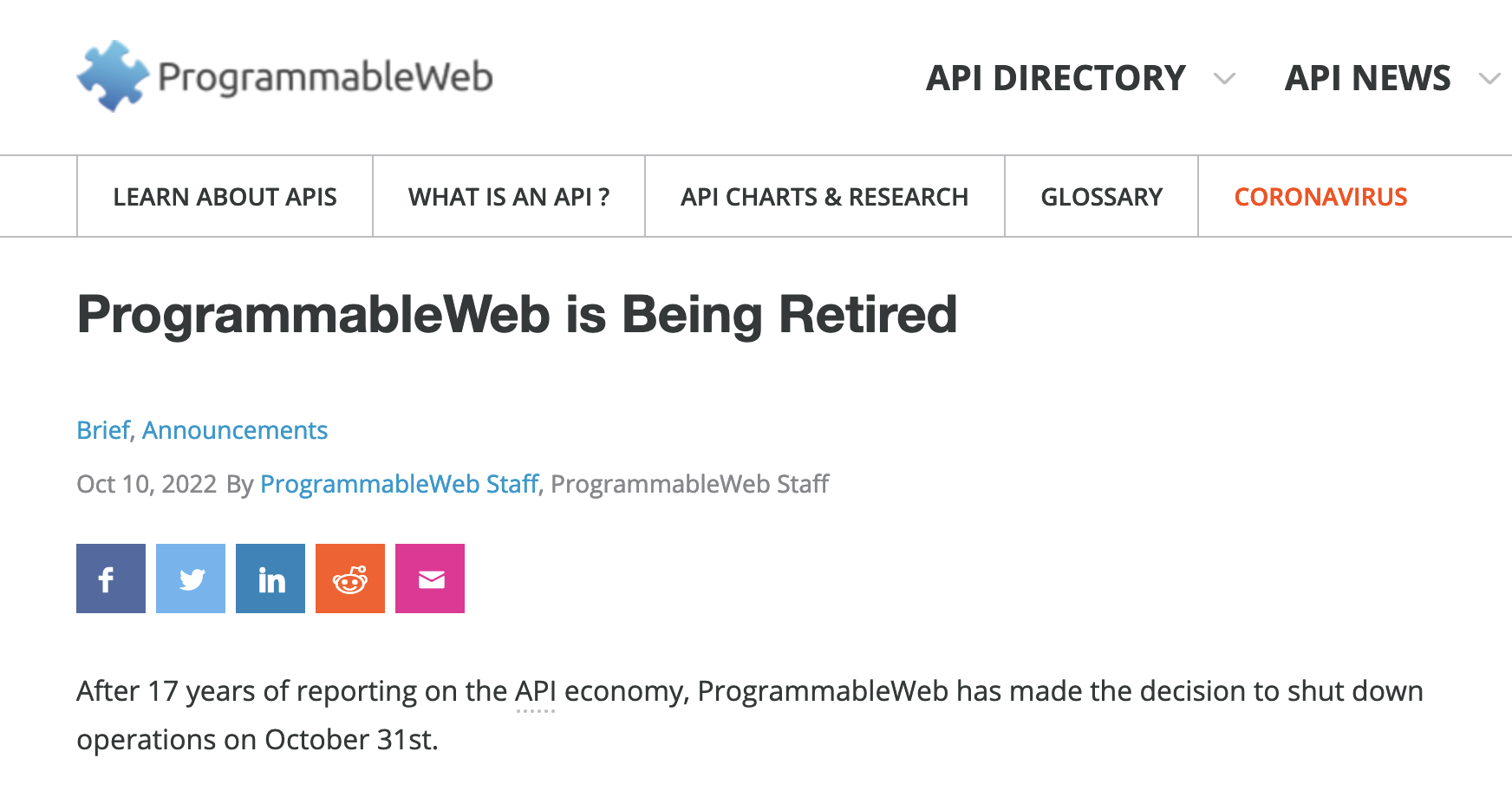Open the Announcements category

coord(235,429)
